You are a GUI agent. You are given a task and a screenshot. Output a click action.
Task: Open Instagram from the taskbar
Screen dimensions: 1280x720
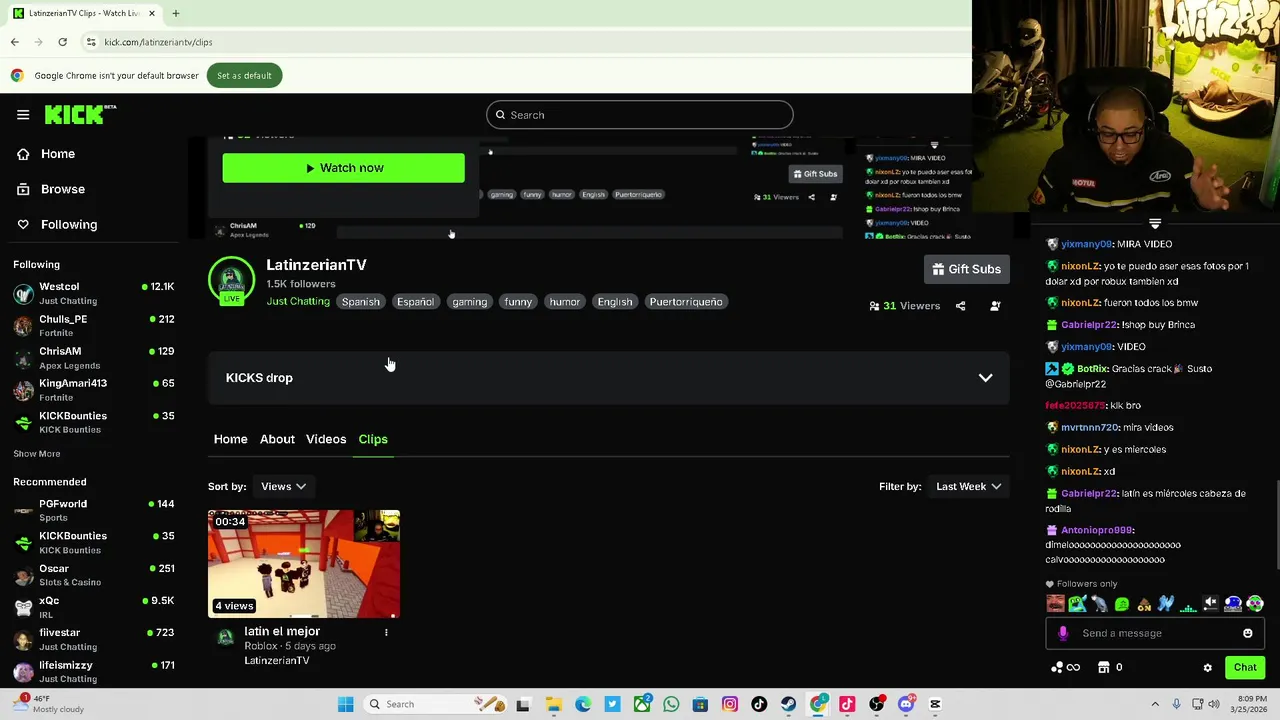(730, 704)
